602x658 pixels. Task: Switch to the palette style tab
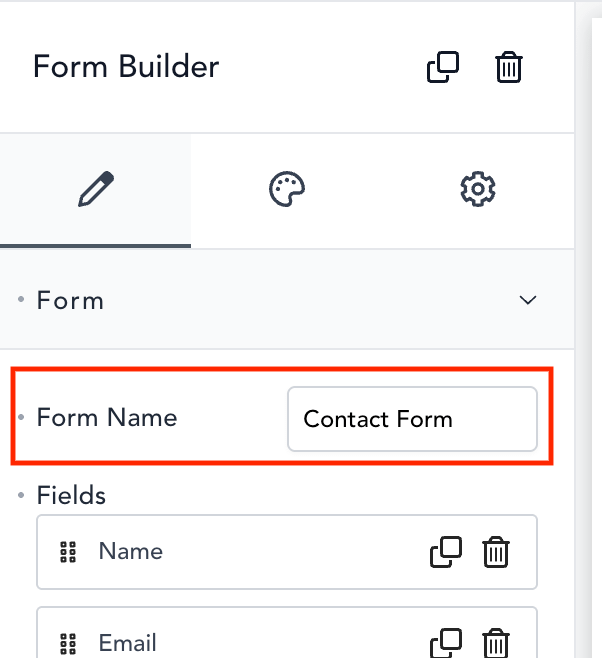(x=287, y=189)
